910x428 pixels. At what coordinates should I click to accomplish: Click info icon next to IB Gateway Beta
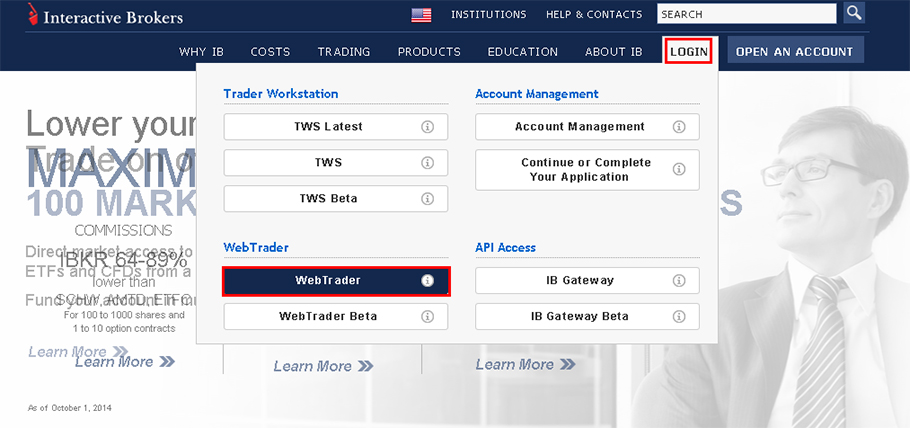point(679,316)
